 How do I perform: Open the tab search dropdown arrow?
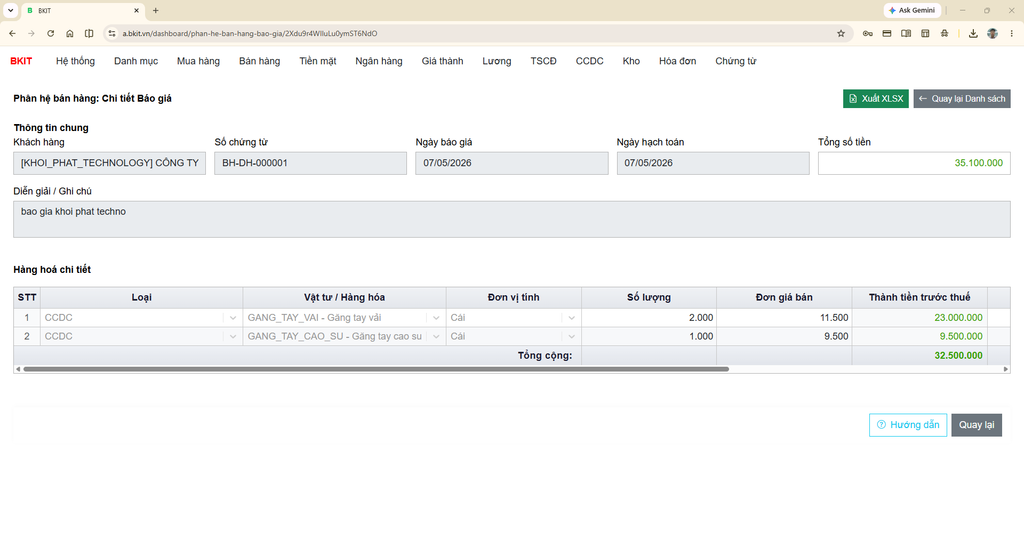(10, 10)
